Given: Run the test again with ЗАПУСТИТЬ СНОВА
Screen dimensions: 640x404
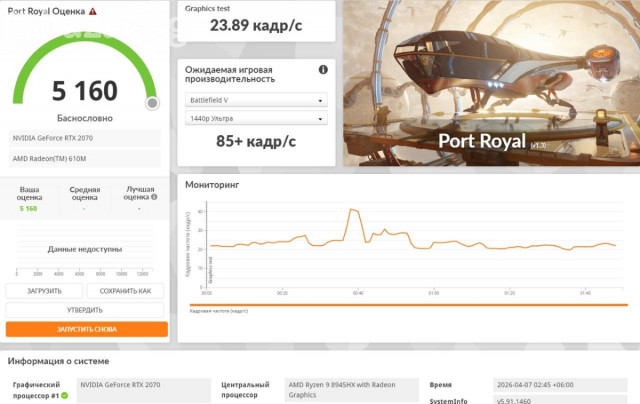Looking at the screenshot, I should [x=86, y=329].
